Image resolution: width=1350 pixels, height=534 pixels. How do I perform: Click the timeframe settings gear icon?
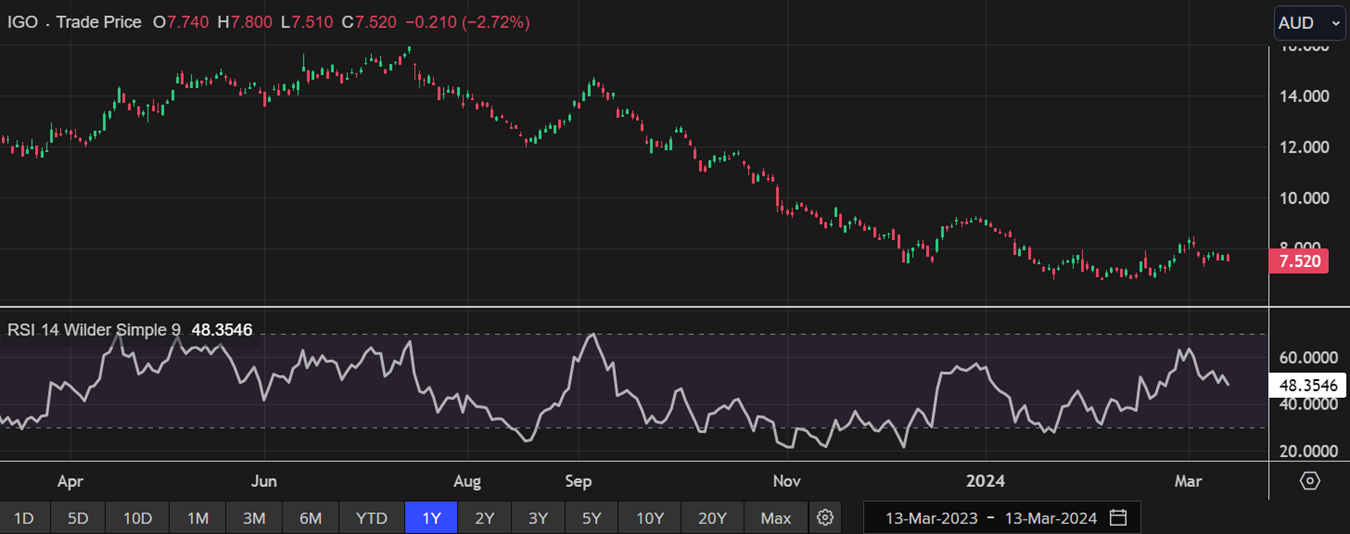[x=825, y=518]
